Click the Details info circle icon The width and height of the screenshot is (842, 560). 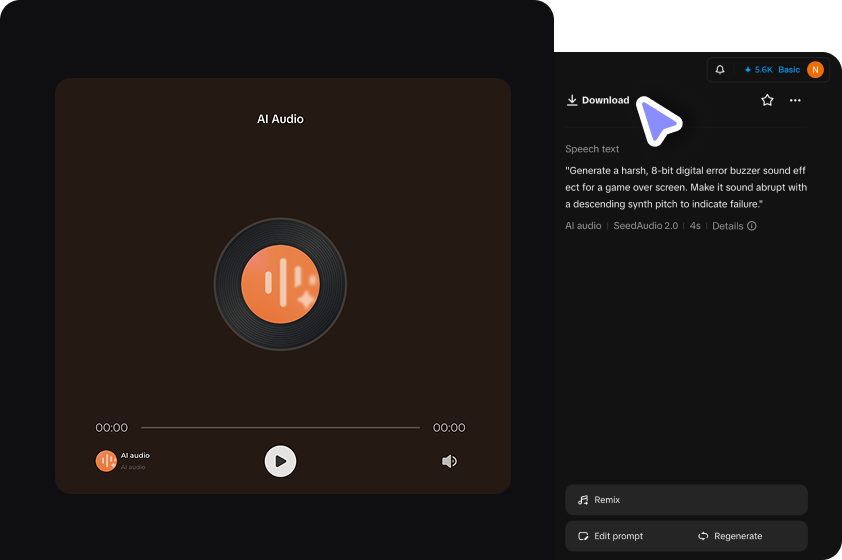point(752,226)
